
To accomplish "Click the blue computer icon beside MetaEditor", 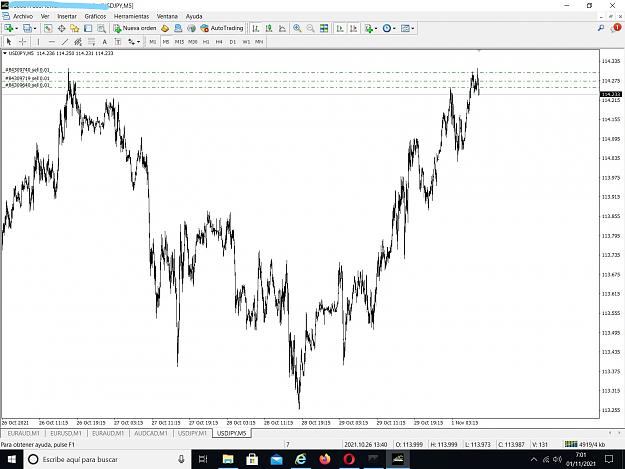I will coord(178,28).
